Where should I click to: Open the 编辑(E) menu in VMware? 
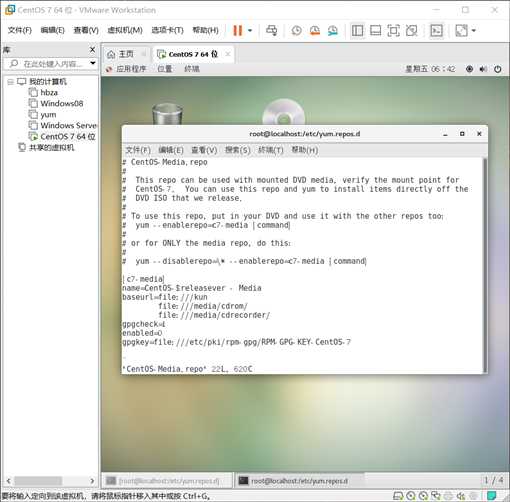click(52, 30)
